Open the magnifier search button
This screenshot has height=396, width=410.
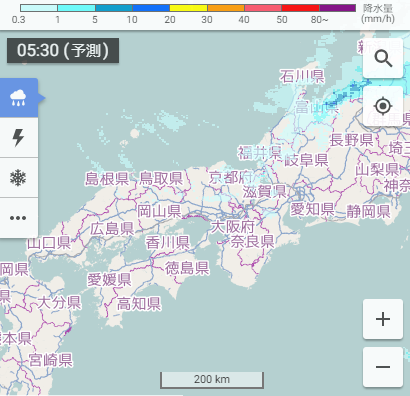383,59
